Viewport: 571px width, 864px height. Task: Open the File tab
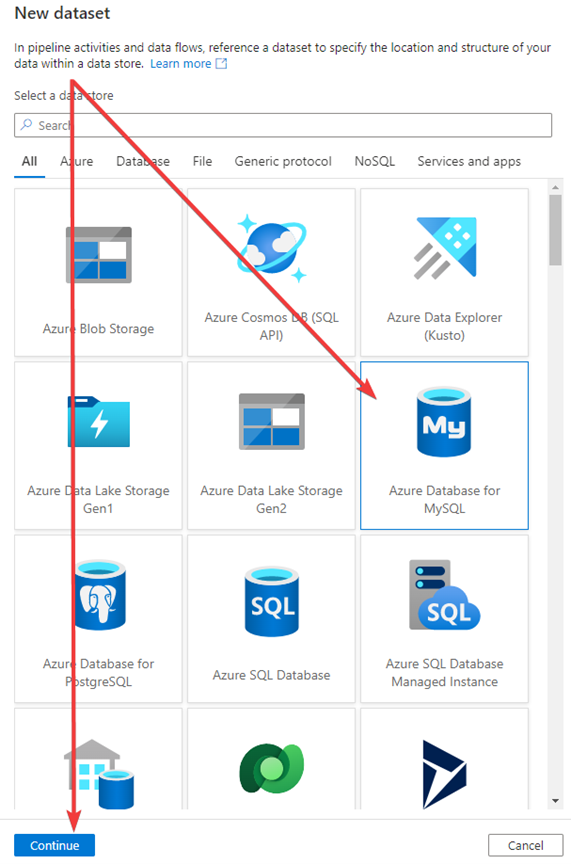202,161
